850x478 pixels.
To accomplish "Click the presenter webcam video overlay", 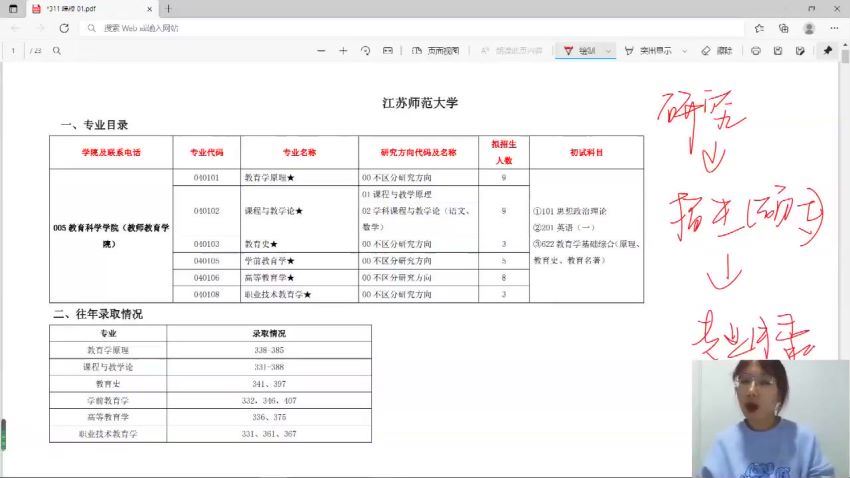I will click(x=771, y=418).
